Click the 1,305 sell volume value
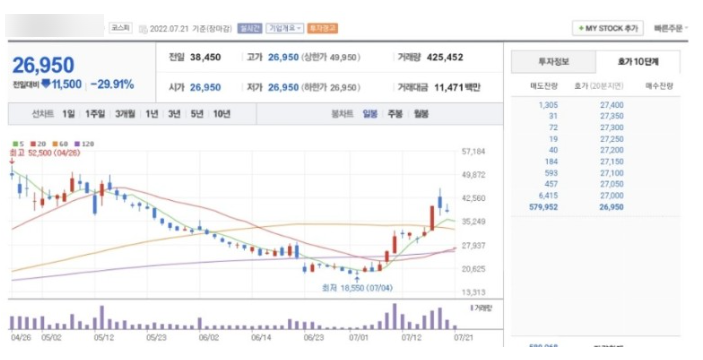The height and width of the screenshot is (360, 703). click(x=548, y=105)
